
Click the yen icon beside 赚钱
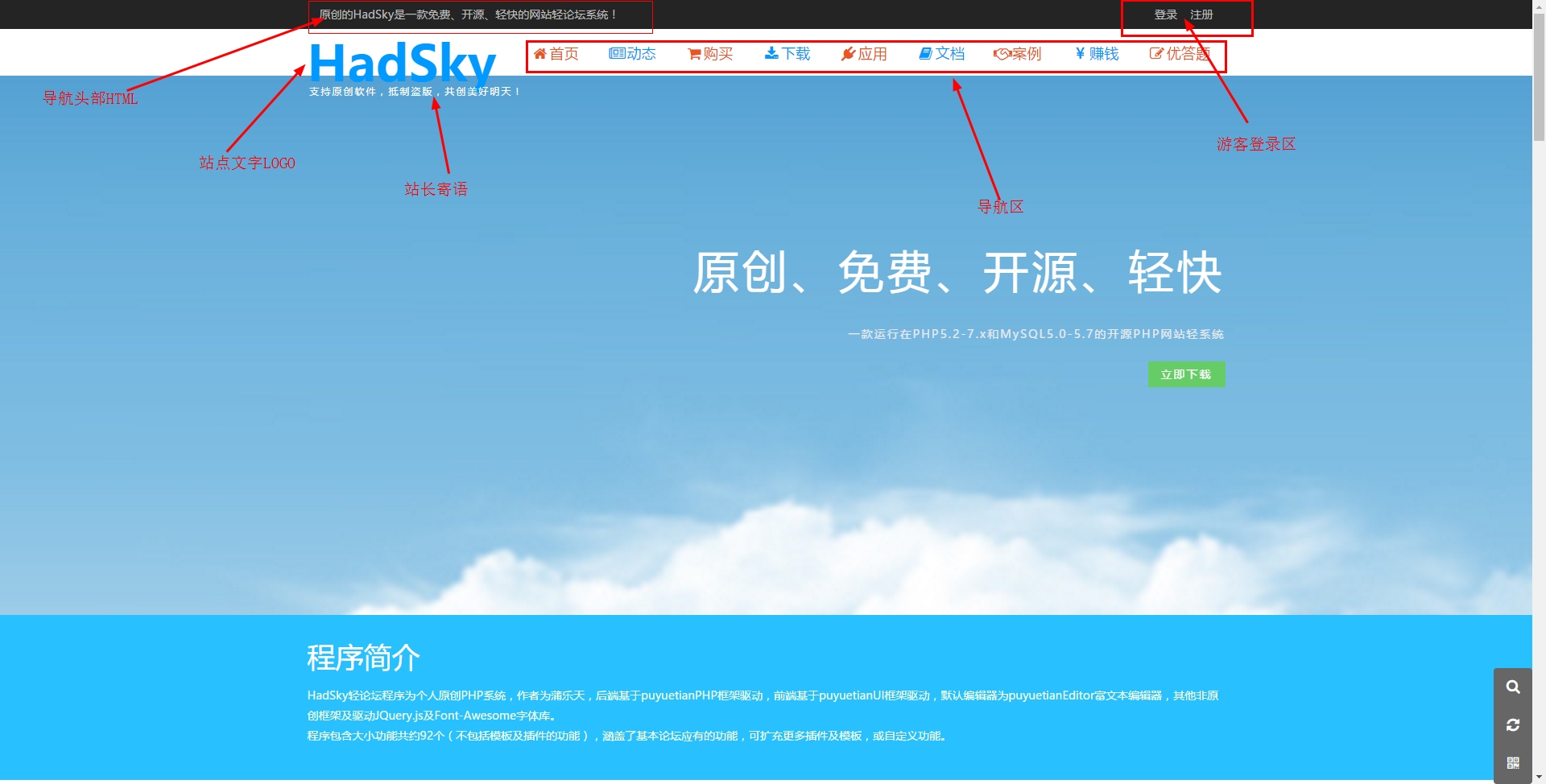1080,54
